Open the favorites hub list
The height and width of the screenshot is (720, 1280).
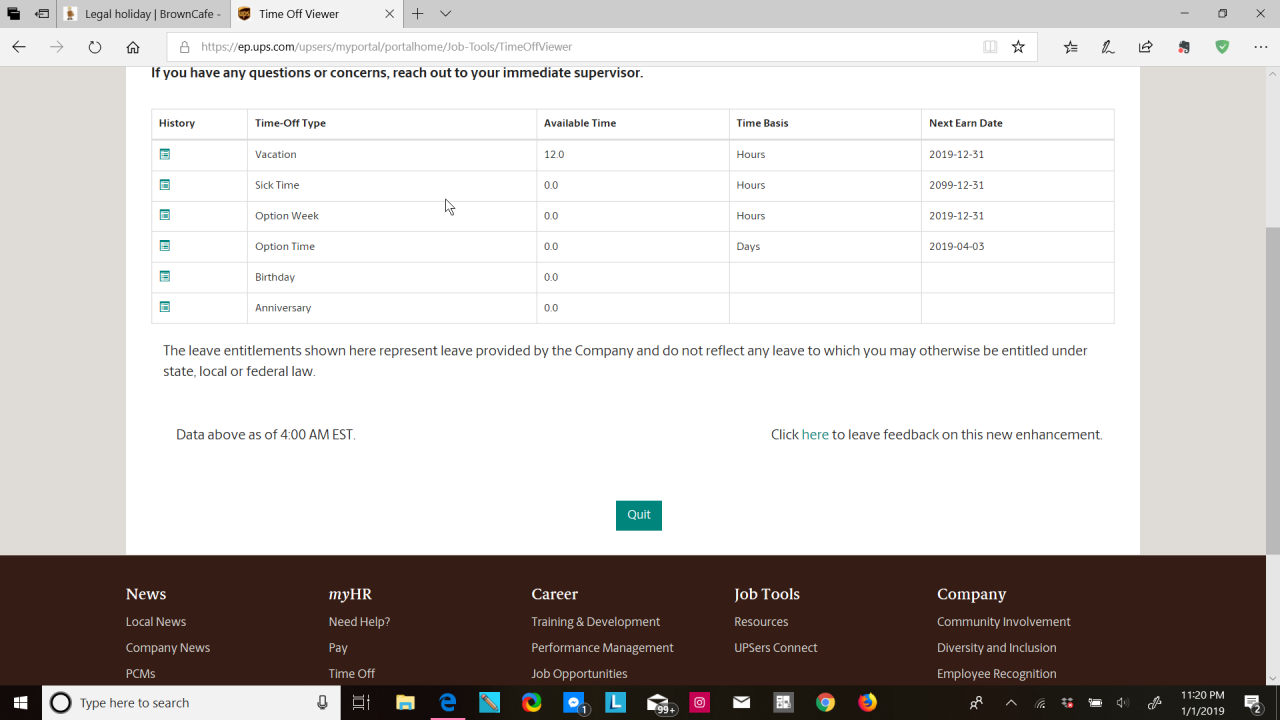1071,47
